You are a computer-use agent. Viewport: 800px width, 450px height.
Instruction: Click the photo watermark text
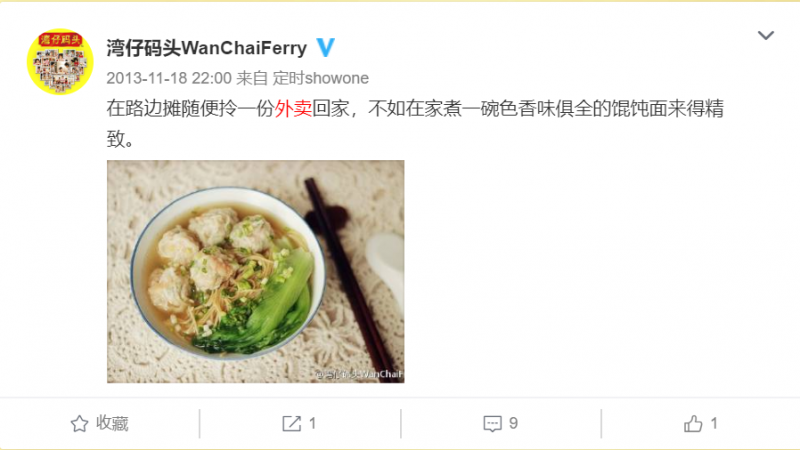pyautogui.click(x=360, y=374)
